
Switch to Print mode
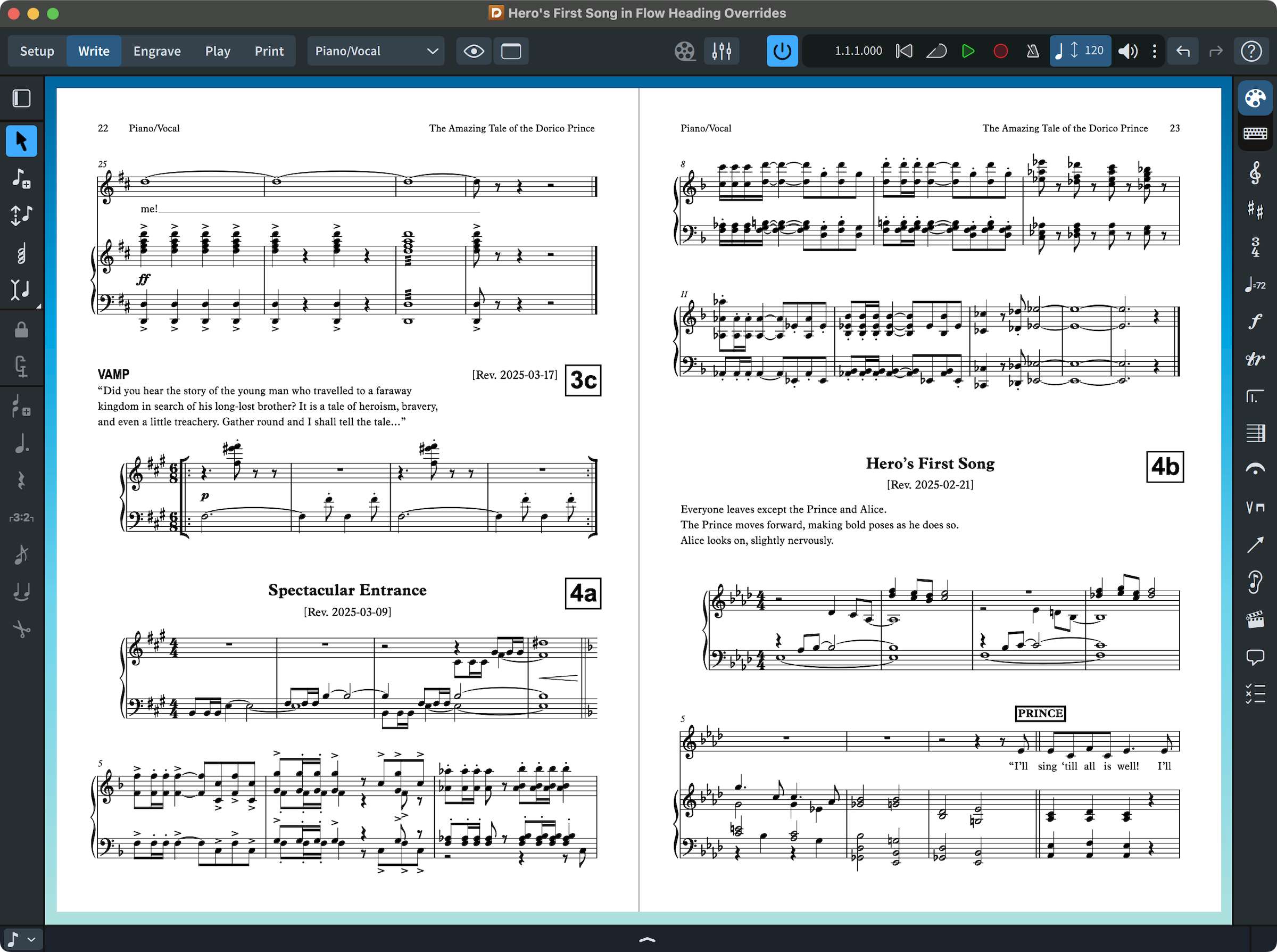coord(269,51)
